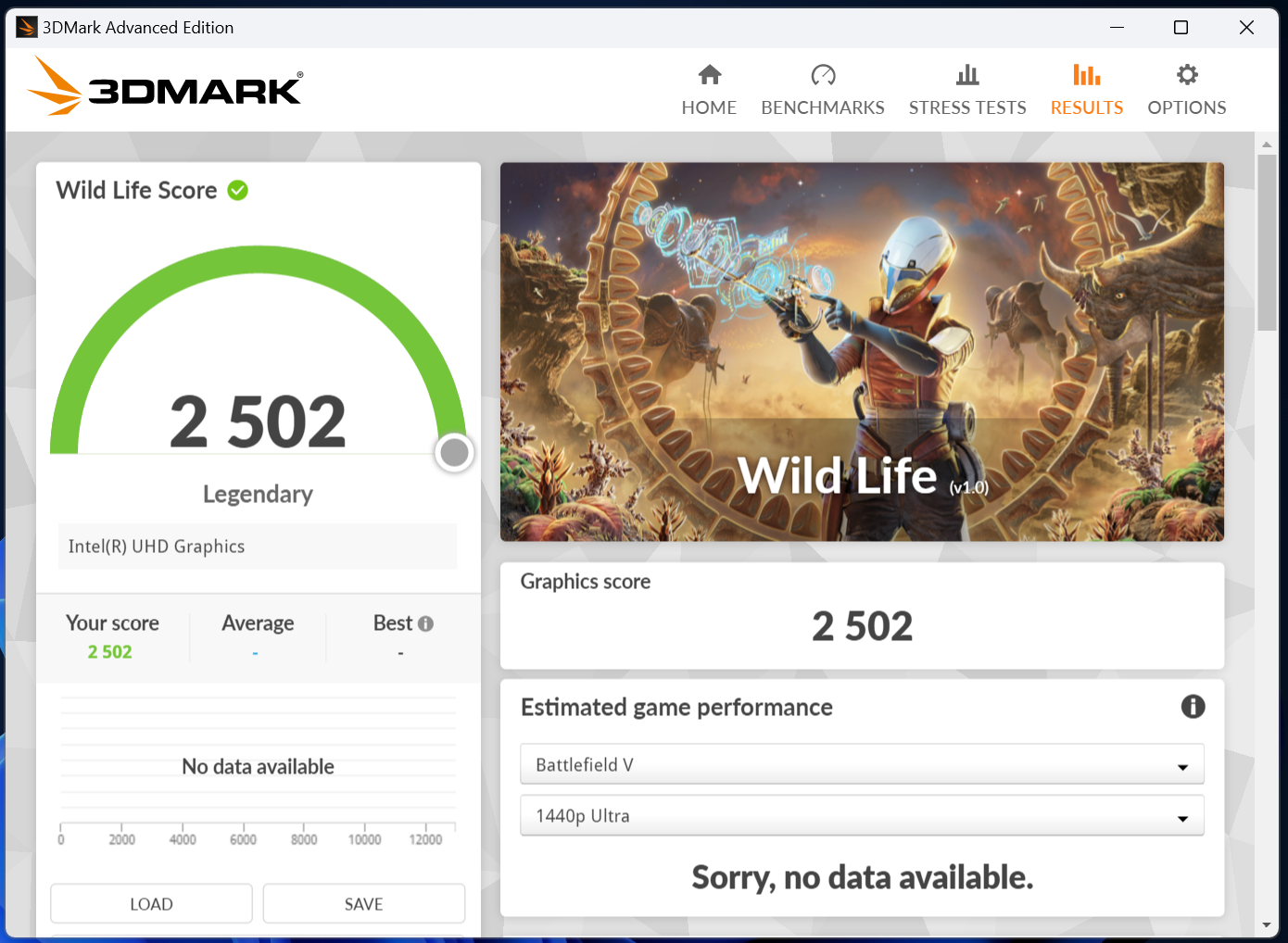The image size is (1288, 943).
Task: Click the scrollbar down arrow
Action: tap(1267, 924)
